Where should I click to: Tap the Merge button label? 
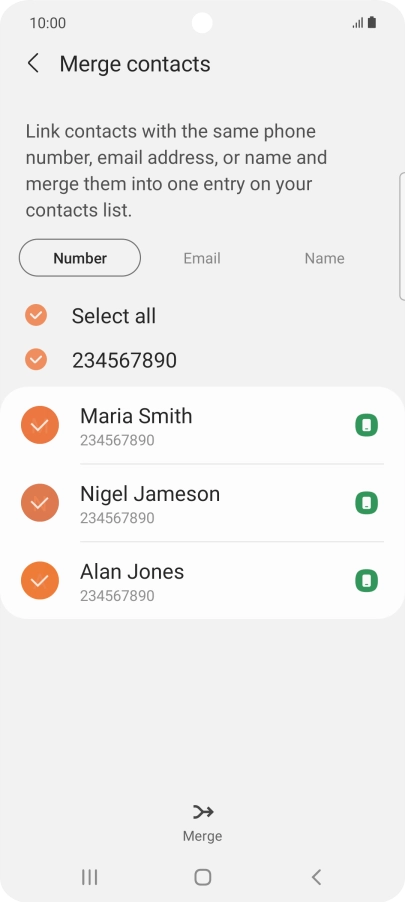pyautogui.click(x=202, y=836)
